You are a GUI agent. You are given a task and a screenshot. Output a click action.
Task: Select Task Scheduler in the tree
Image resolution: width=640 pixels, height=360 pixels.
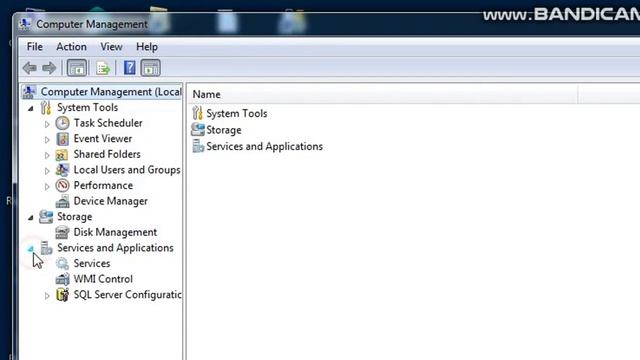pyautogui.click(x=108, y=123)
